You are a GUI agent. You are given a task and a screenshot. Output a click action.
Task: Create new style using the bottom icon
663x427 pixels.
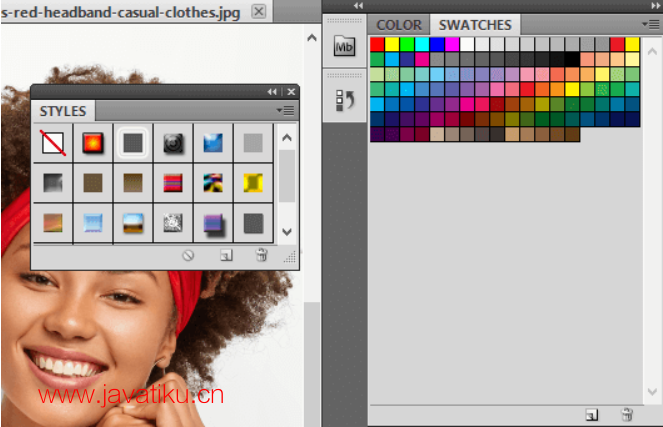click(x=226, y=256)
